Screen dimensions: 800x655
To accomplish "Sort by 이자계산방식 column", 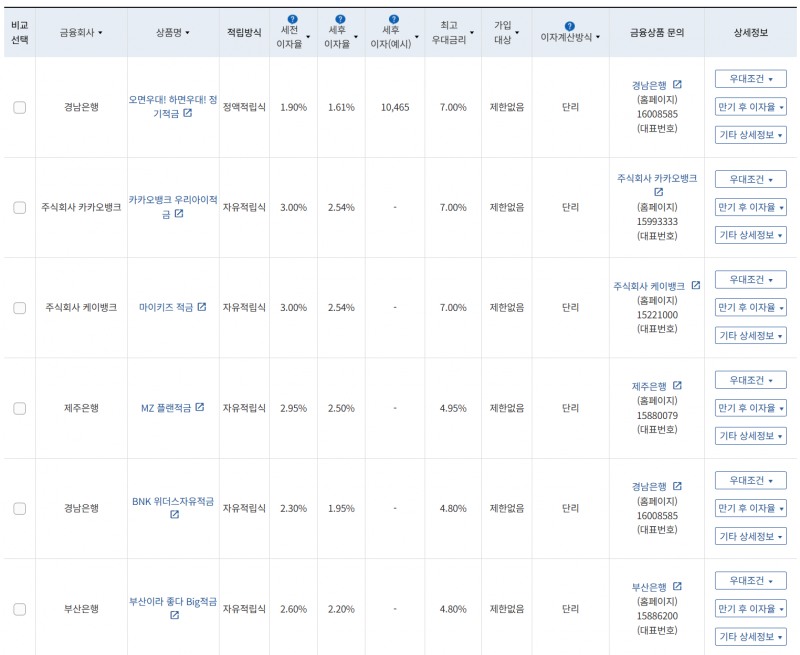I will click(570, 37).
